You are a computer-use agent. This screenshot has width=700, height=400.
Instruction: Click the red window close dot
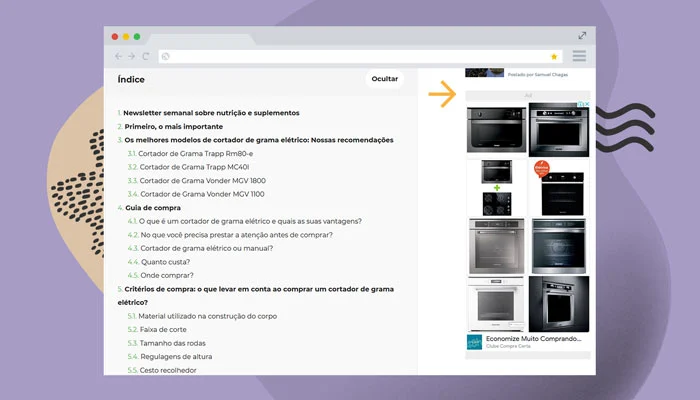[x=115, y=37]
